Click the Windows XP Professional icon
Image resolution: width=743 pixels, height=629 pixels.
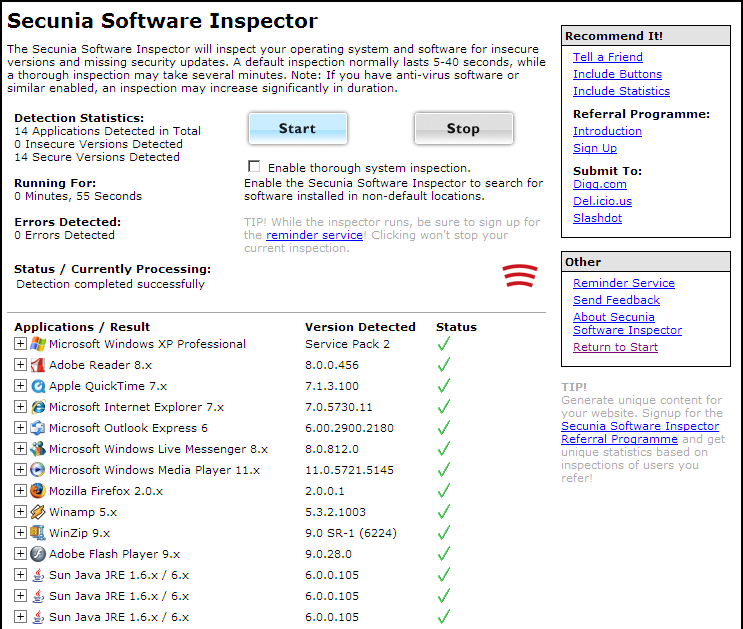(38, 344)
